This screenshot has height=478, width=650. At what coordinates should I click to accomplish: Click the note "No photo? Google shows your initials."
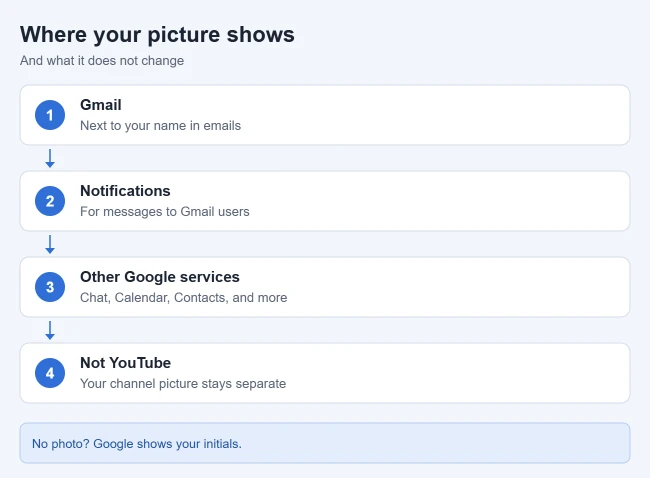[137, 444]
